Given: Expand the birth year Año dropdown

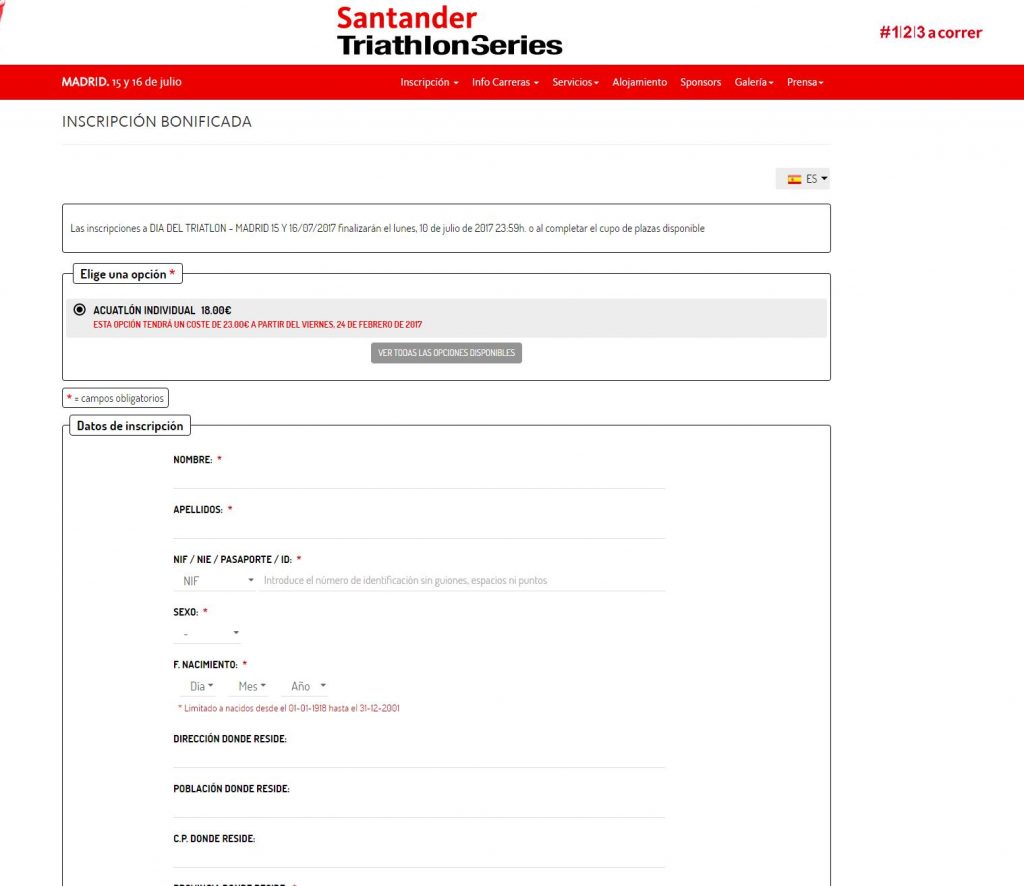Looking at the screenshot, I should point(307,686).
